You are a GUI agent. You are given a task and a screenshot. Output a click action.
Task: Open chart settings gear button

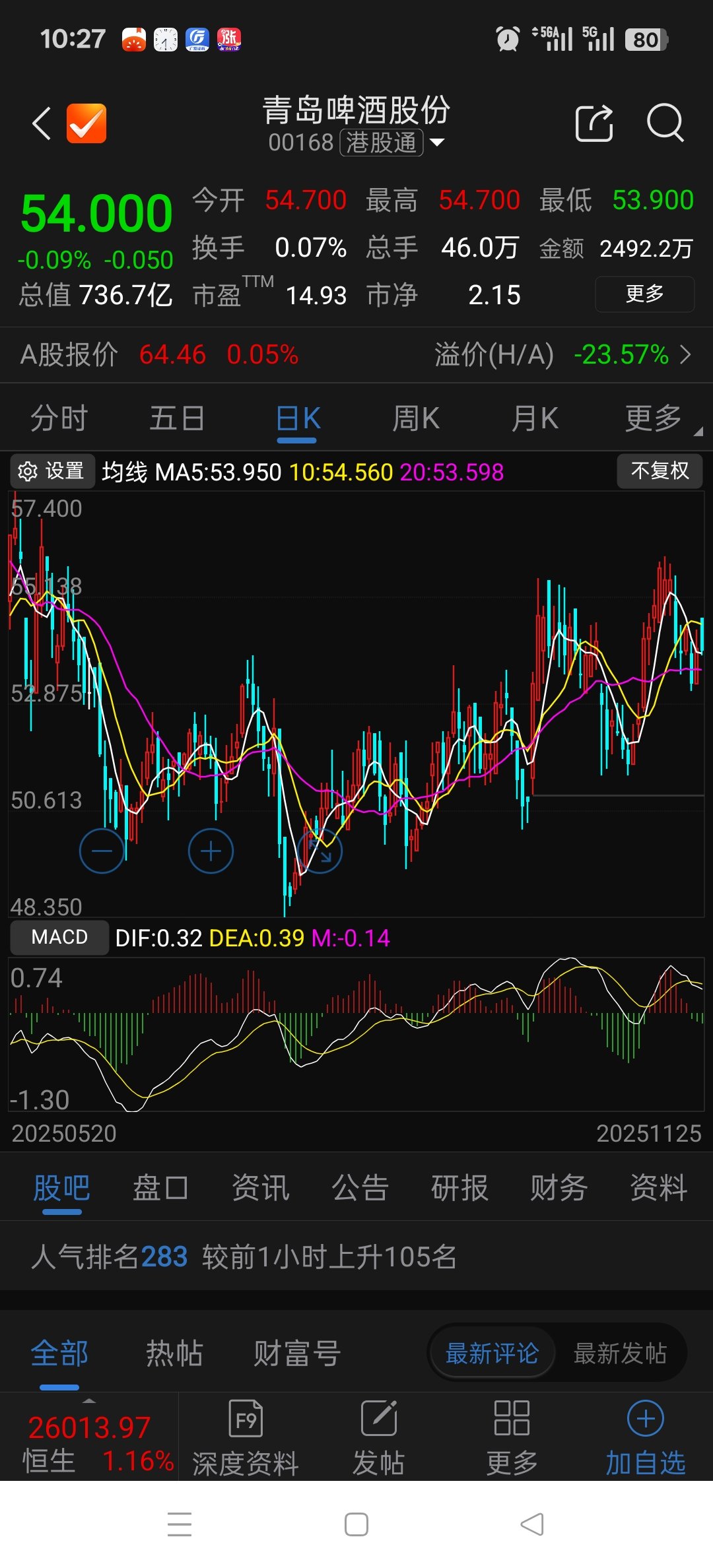[x=52, y=471]
